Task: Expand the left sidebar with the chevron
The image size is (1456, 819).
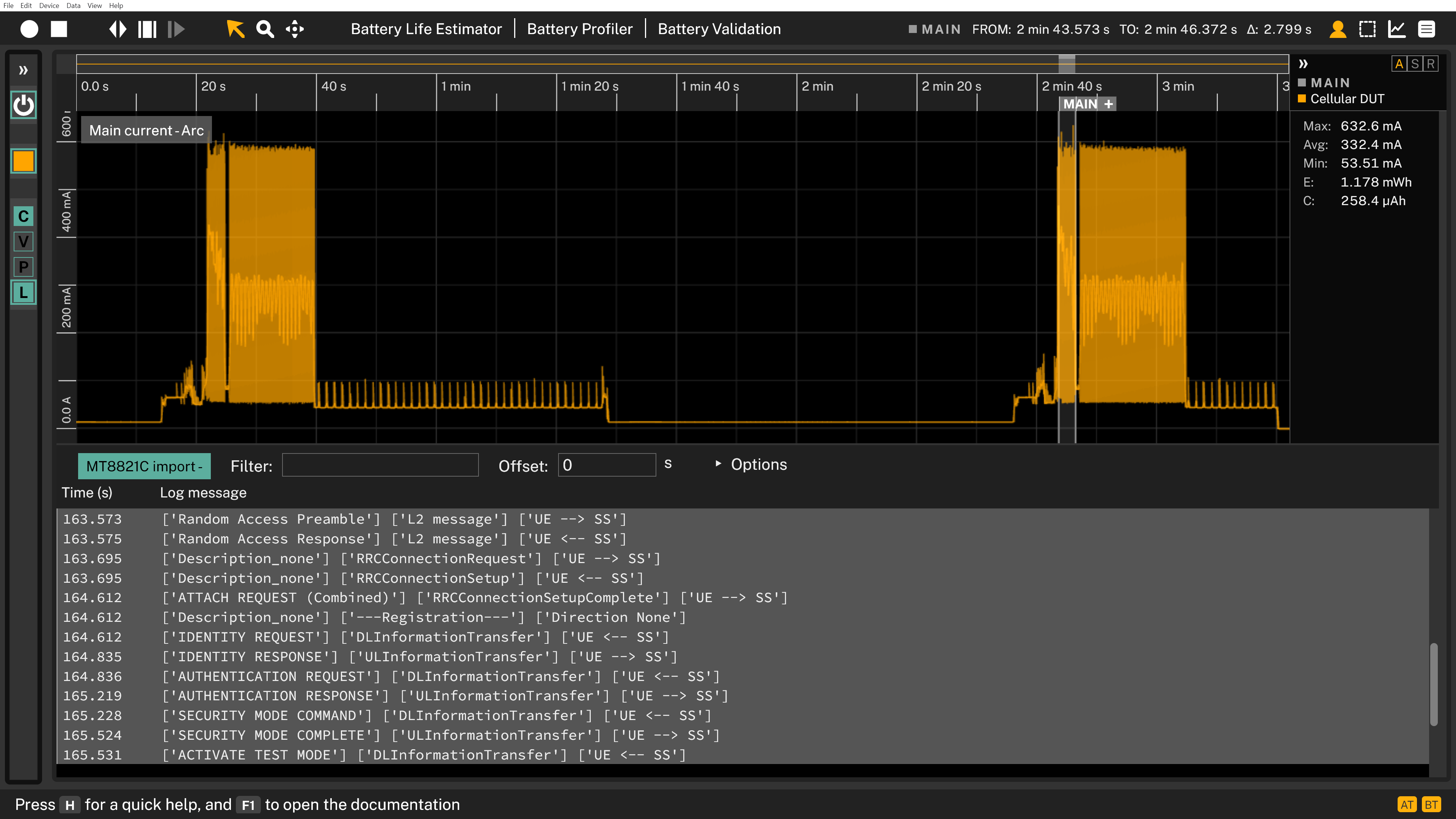Action: coord(23,69)
